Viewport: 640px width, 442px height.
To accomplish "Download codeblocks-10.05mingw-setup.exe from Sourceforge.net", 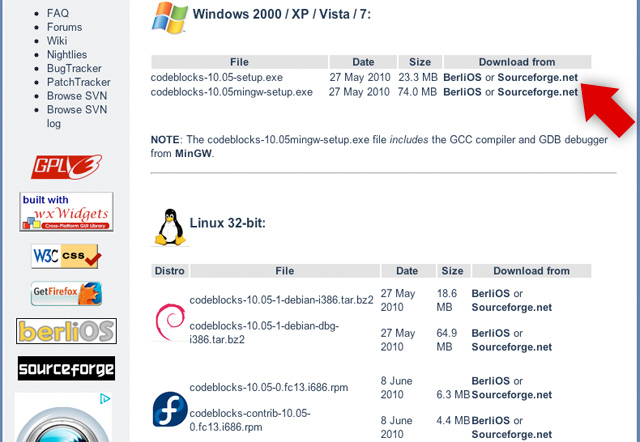I will click(x=538, y=92).
